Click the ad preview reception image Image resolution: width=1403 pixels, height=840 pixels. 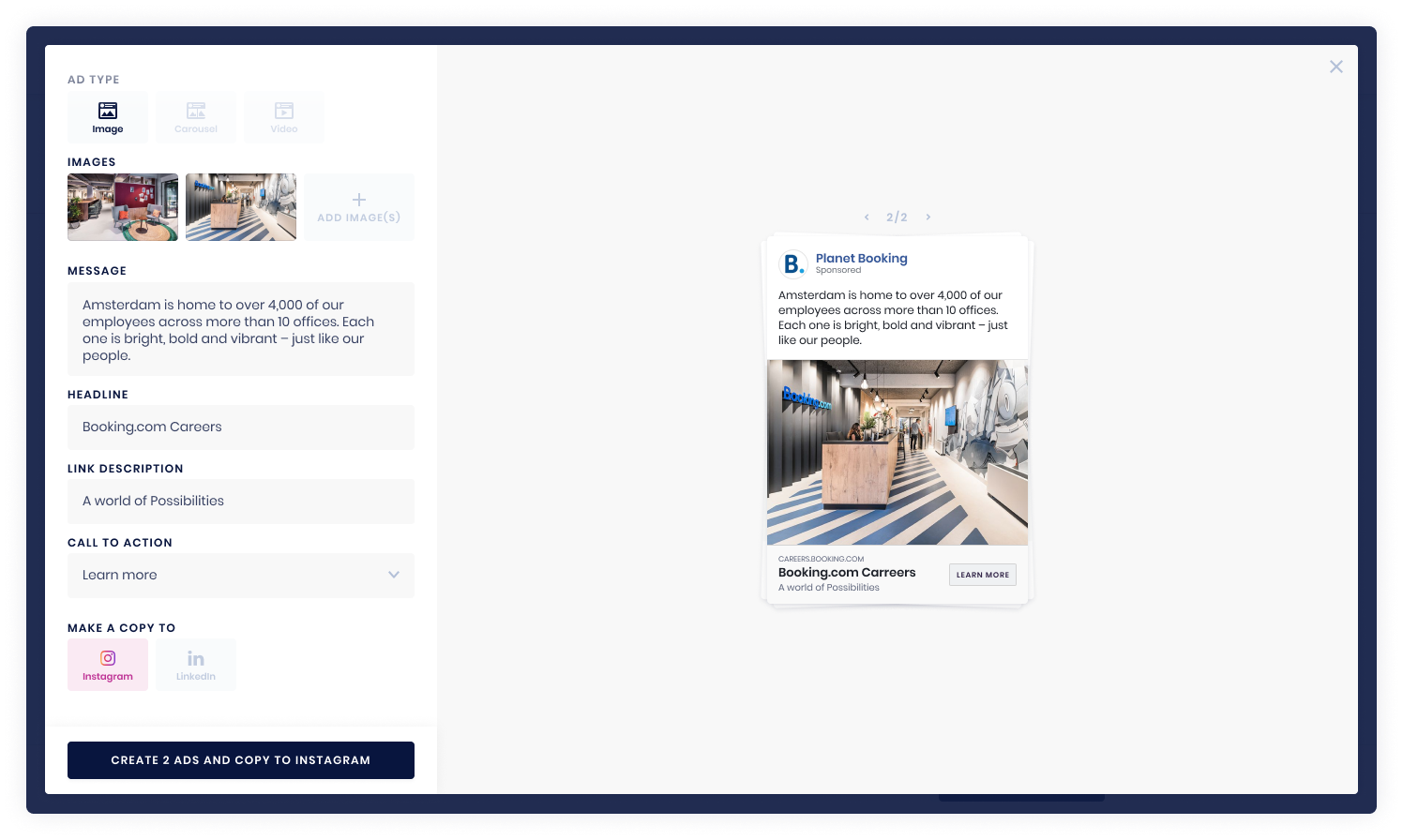click(x=898, y=453)
